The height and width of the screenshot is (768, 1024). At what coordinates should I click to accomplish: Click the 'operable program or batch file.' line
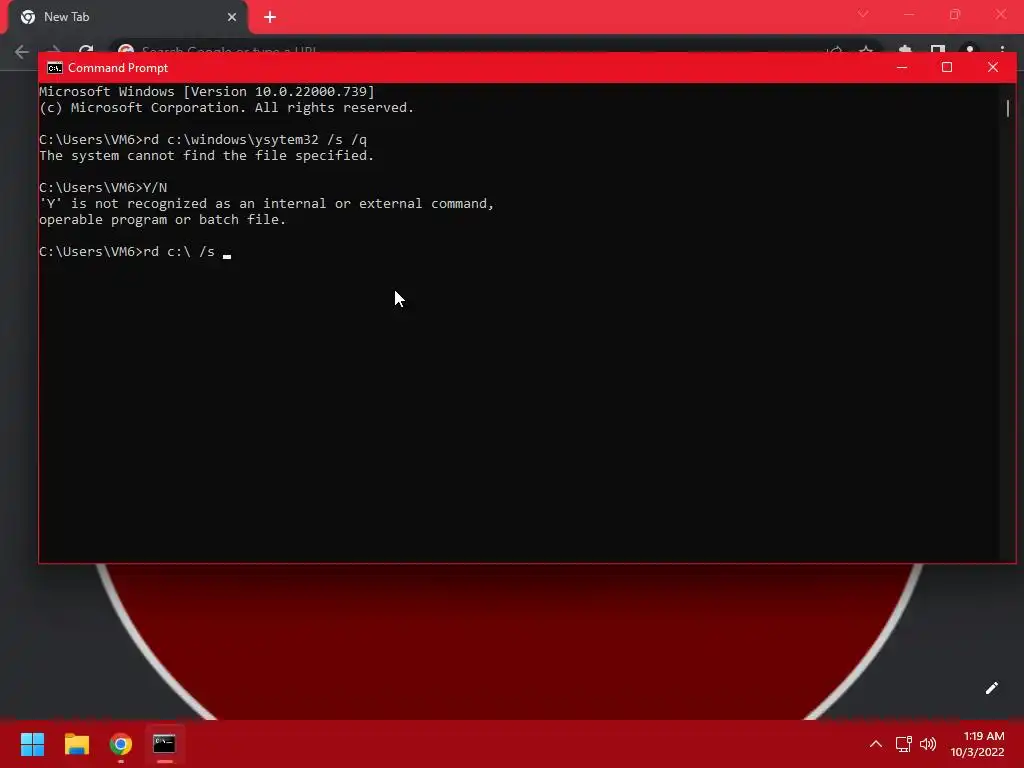tap(163, 219)
